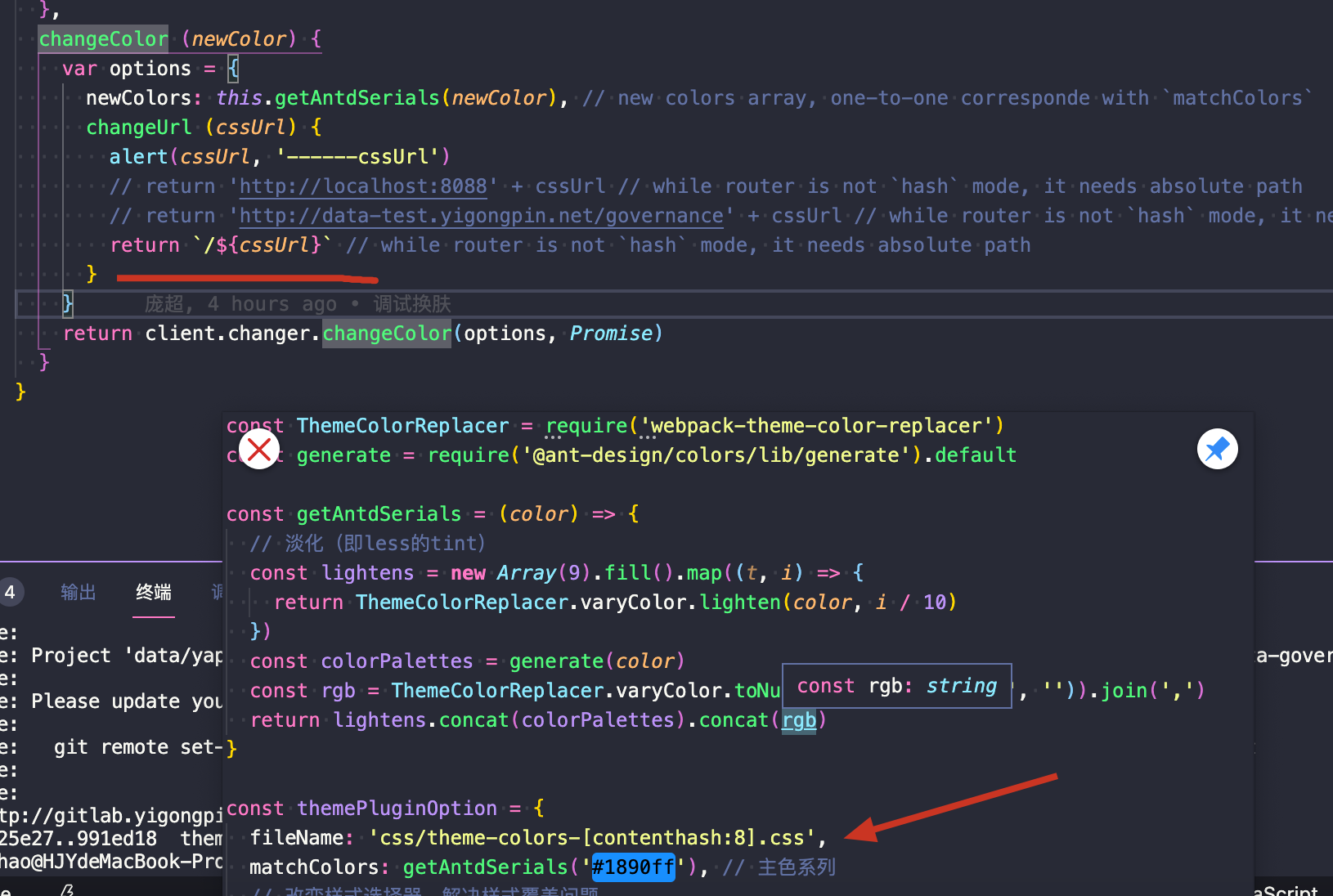Click the ThemeColorReplacer require statement
This screenshot has height=896, width=1333.
[x=403, y=425]
